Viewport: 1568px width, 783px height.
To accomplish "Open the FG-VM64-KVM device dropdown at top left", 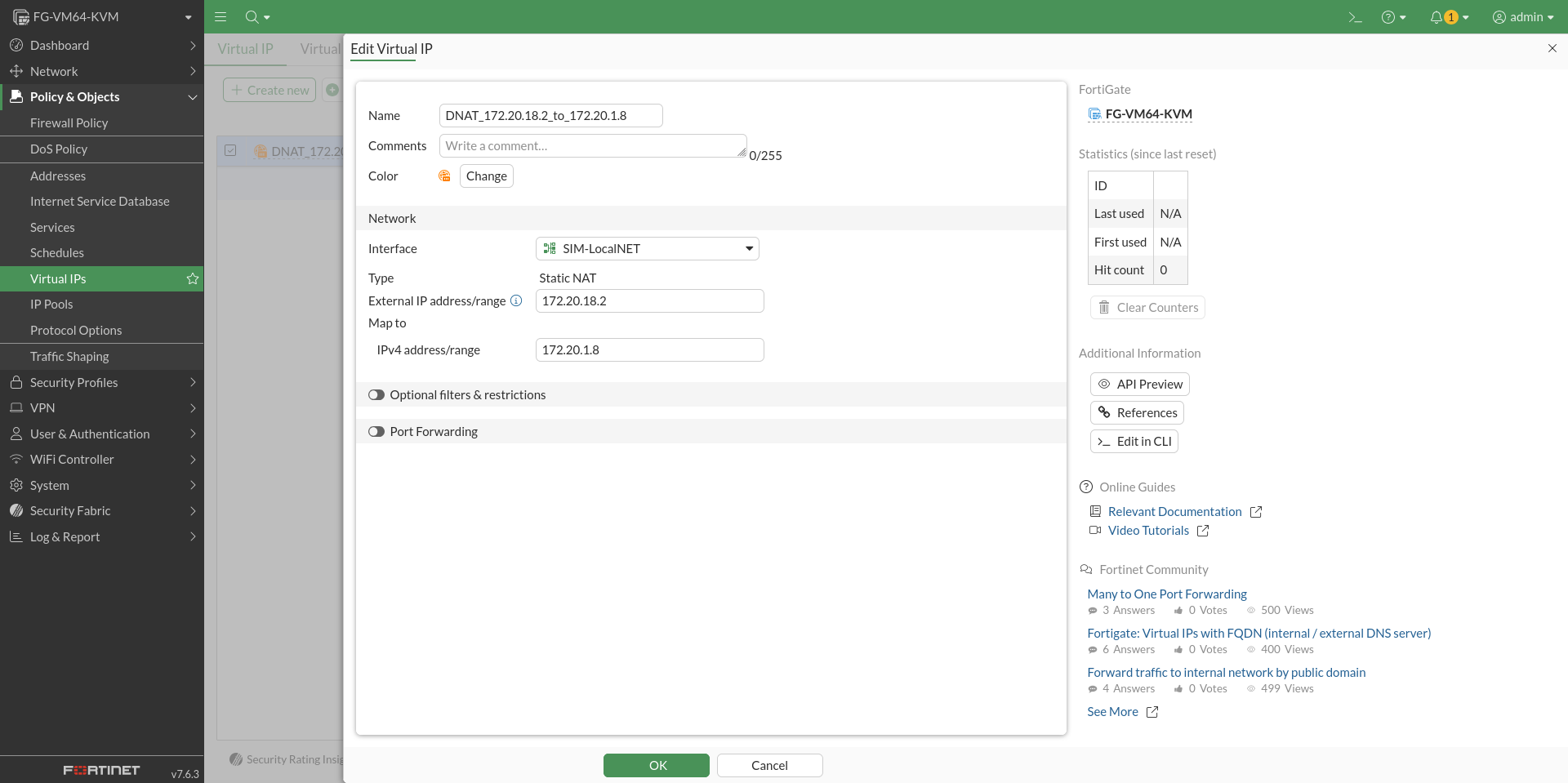I will pyautogui.click(x=102, y=16).
